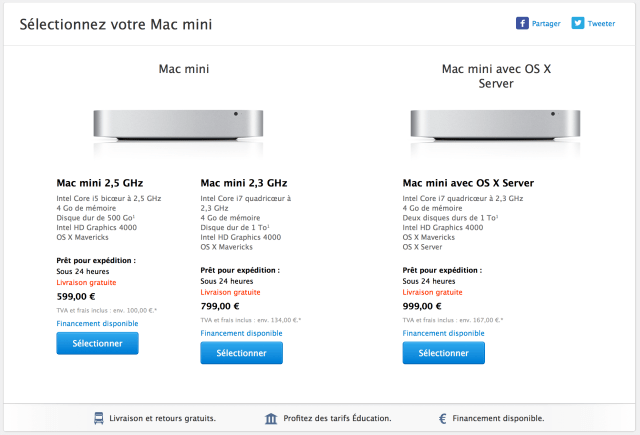640x435 pixels.
Task: Click the Education building icon
Action: 272,418
